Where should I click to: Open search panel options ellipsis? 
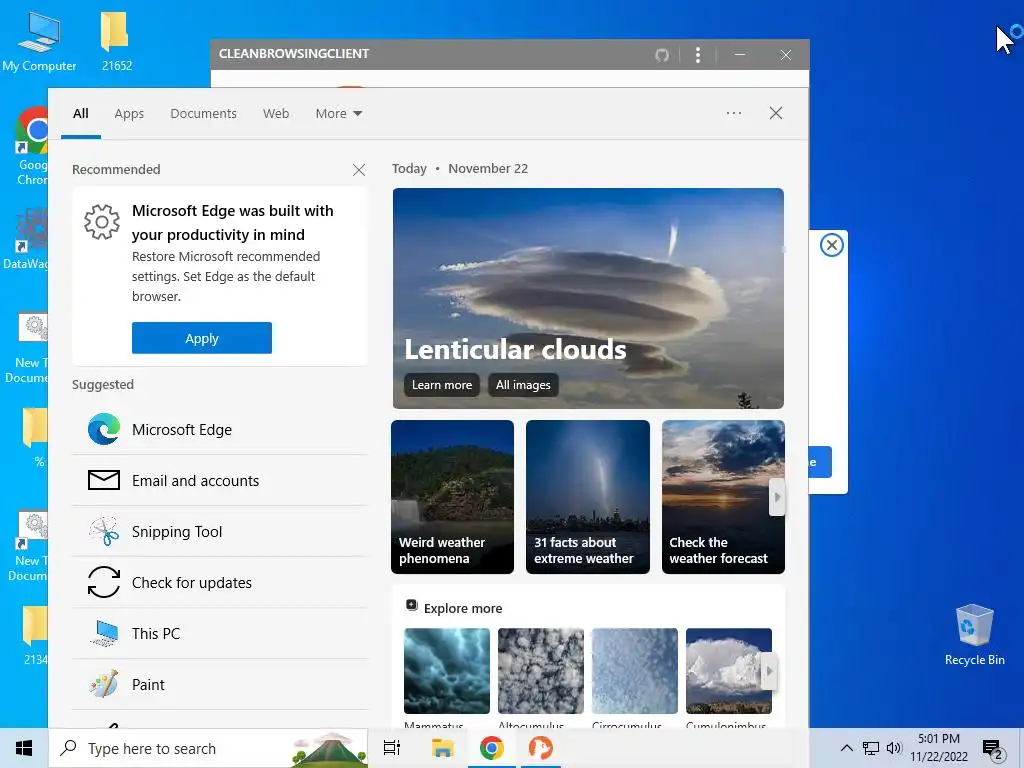tap(734, 113)
